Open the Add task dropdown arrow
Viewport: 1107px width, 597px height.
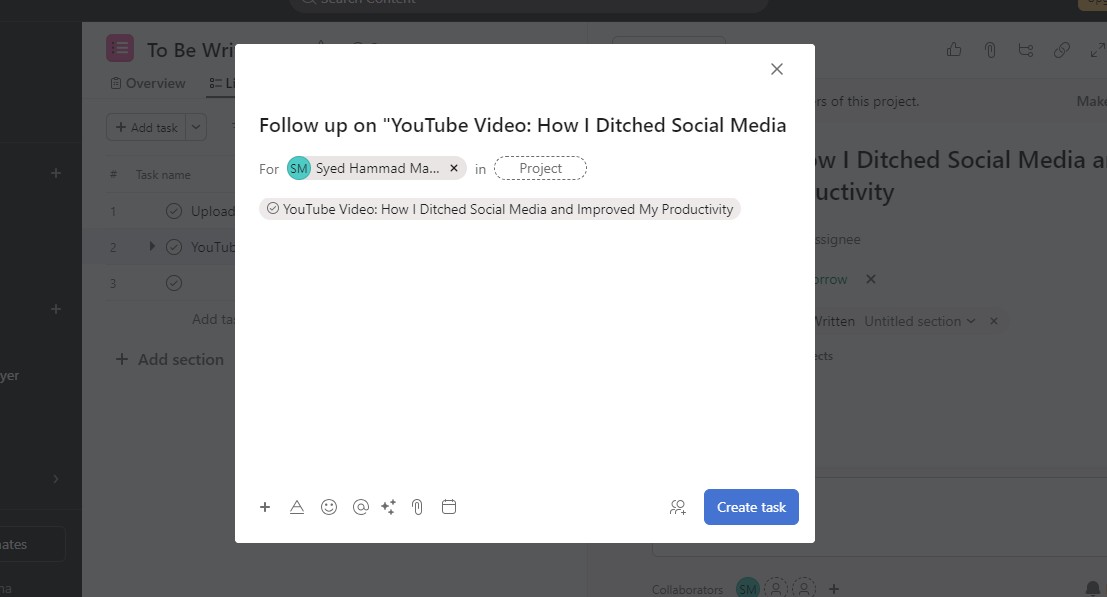pyautogui.click(x=196, y=127)
